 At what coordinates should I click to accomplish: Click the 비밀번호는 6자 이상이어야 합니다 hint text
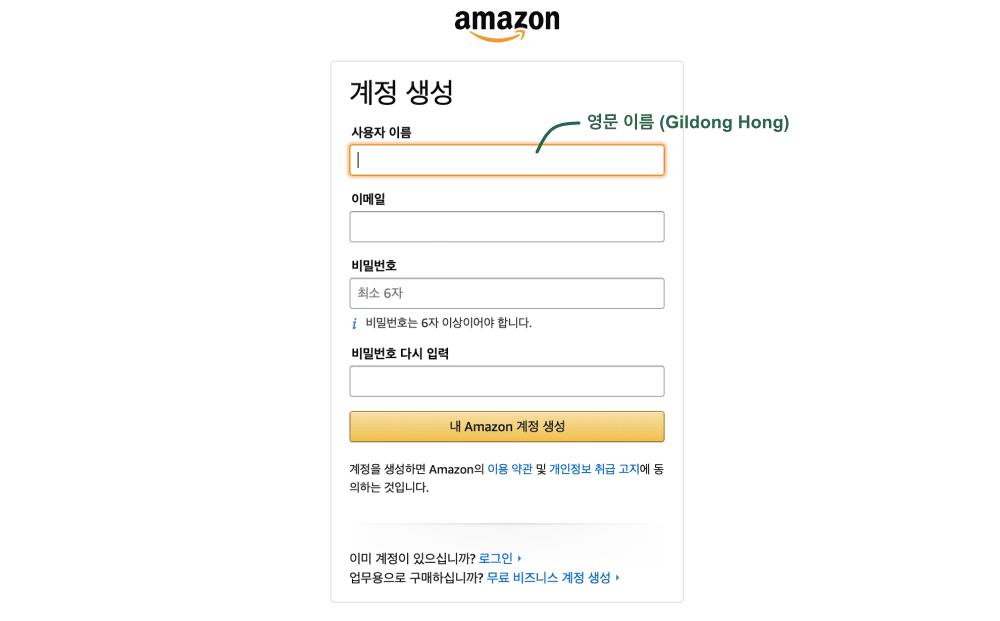[448, 323]
